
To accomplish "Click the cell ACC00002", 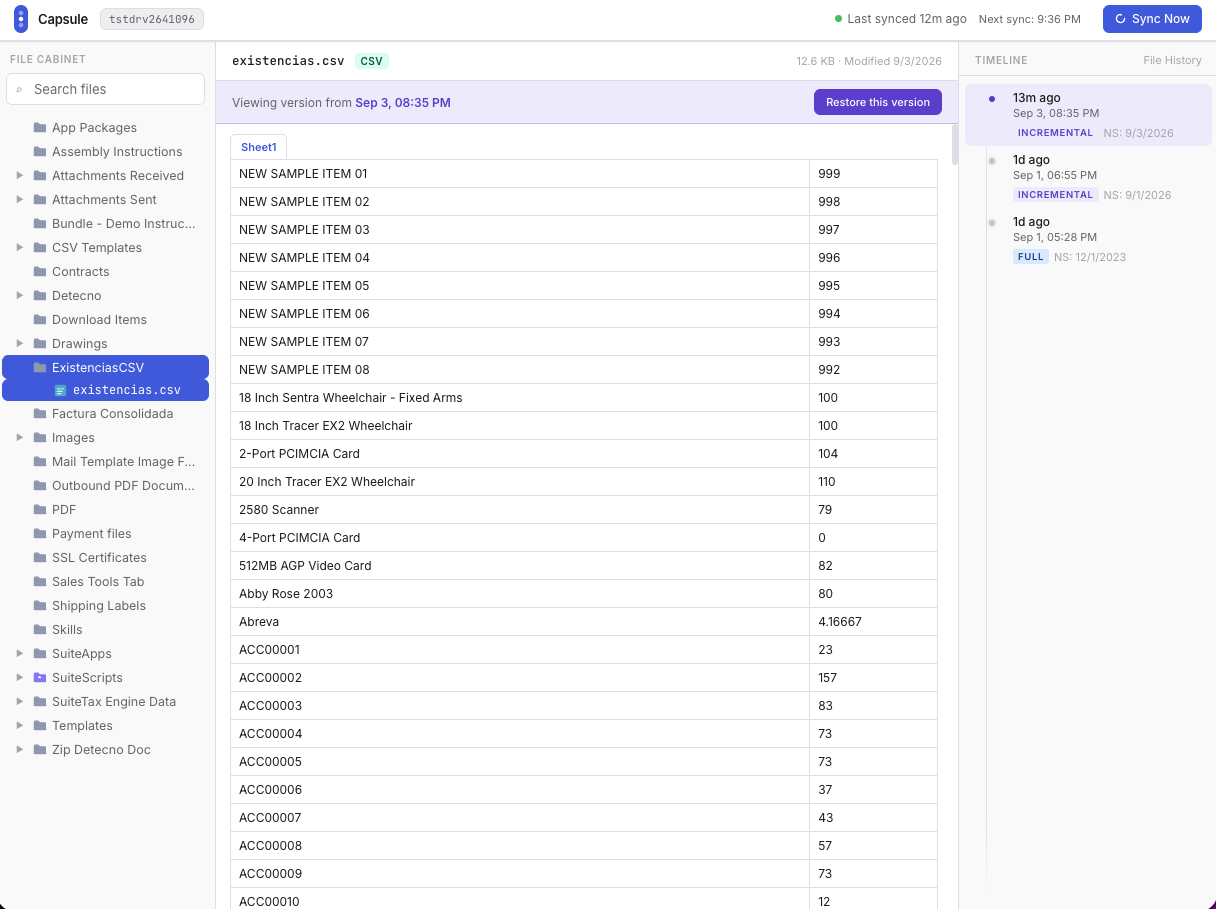I will click(520, 678).
